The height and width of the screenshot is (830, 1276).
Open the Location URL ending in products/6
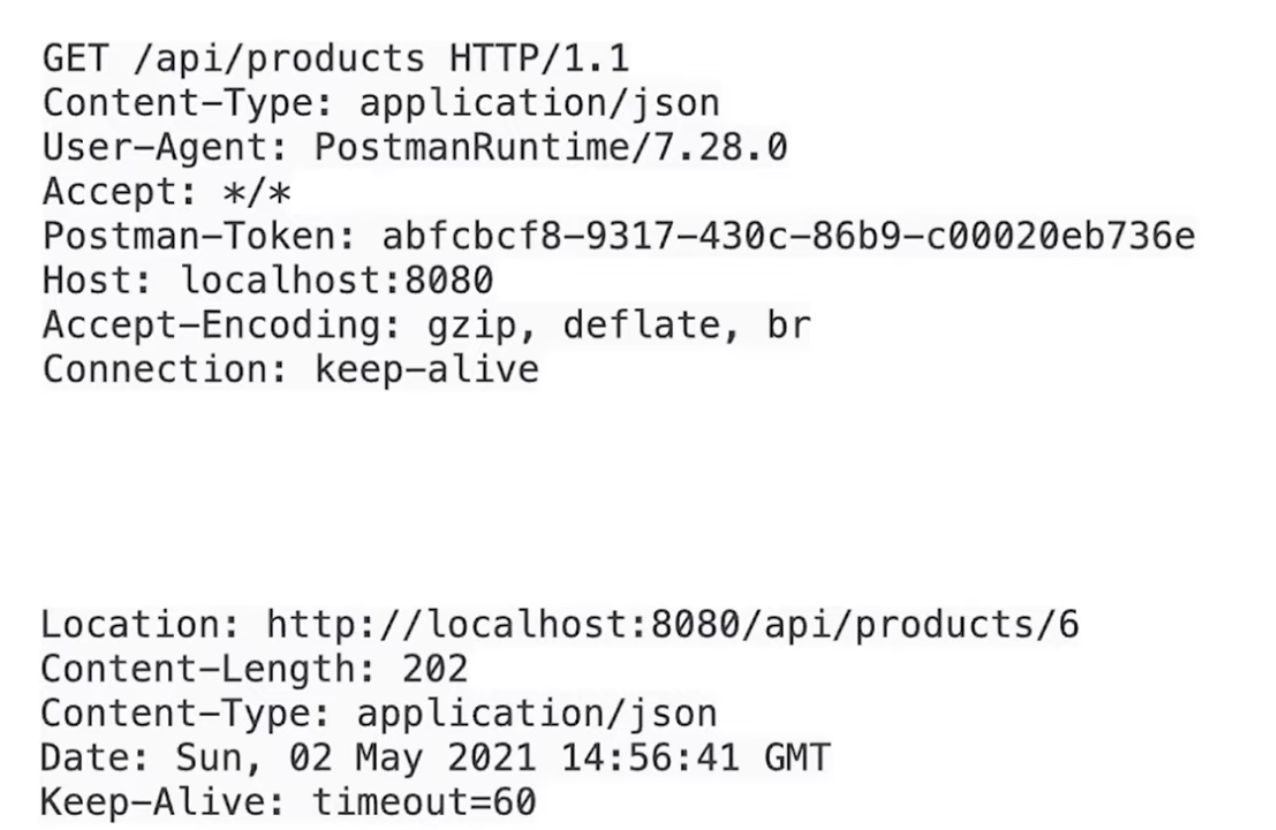coord(672,625)
